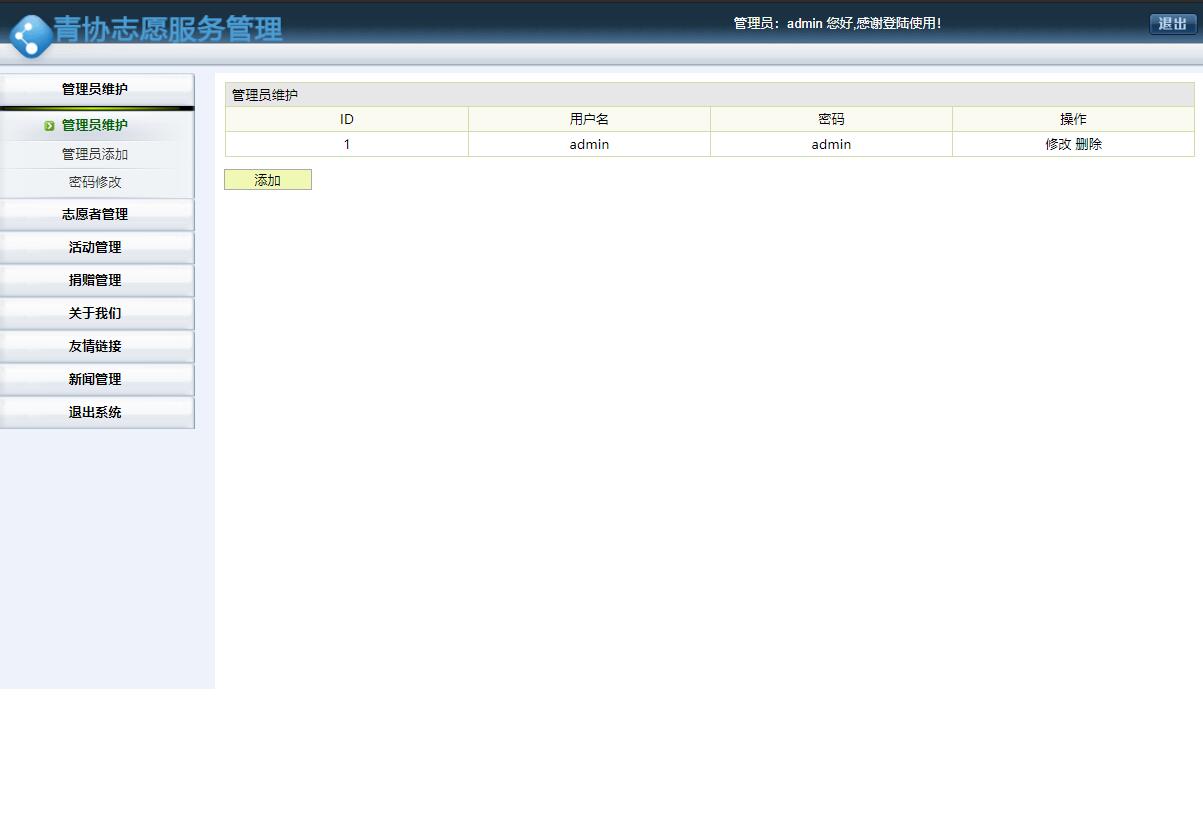This screenshot has height=839, width=1203.
Task: Expand the 新闻管理 menu section
Action: click(x=97, y=379)
